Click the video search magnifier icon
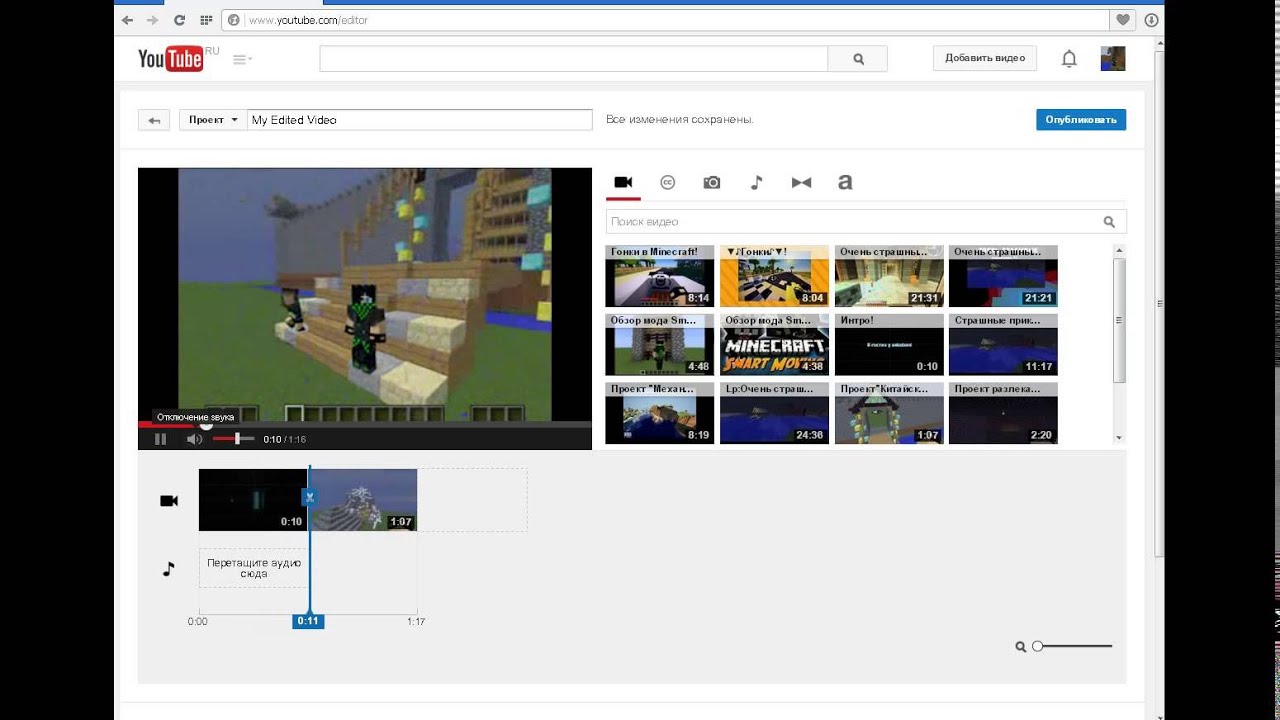 tap(1109, 222)
